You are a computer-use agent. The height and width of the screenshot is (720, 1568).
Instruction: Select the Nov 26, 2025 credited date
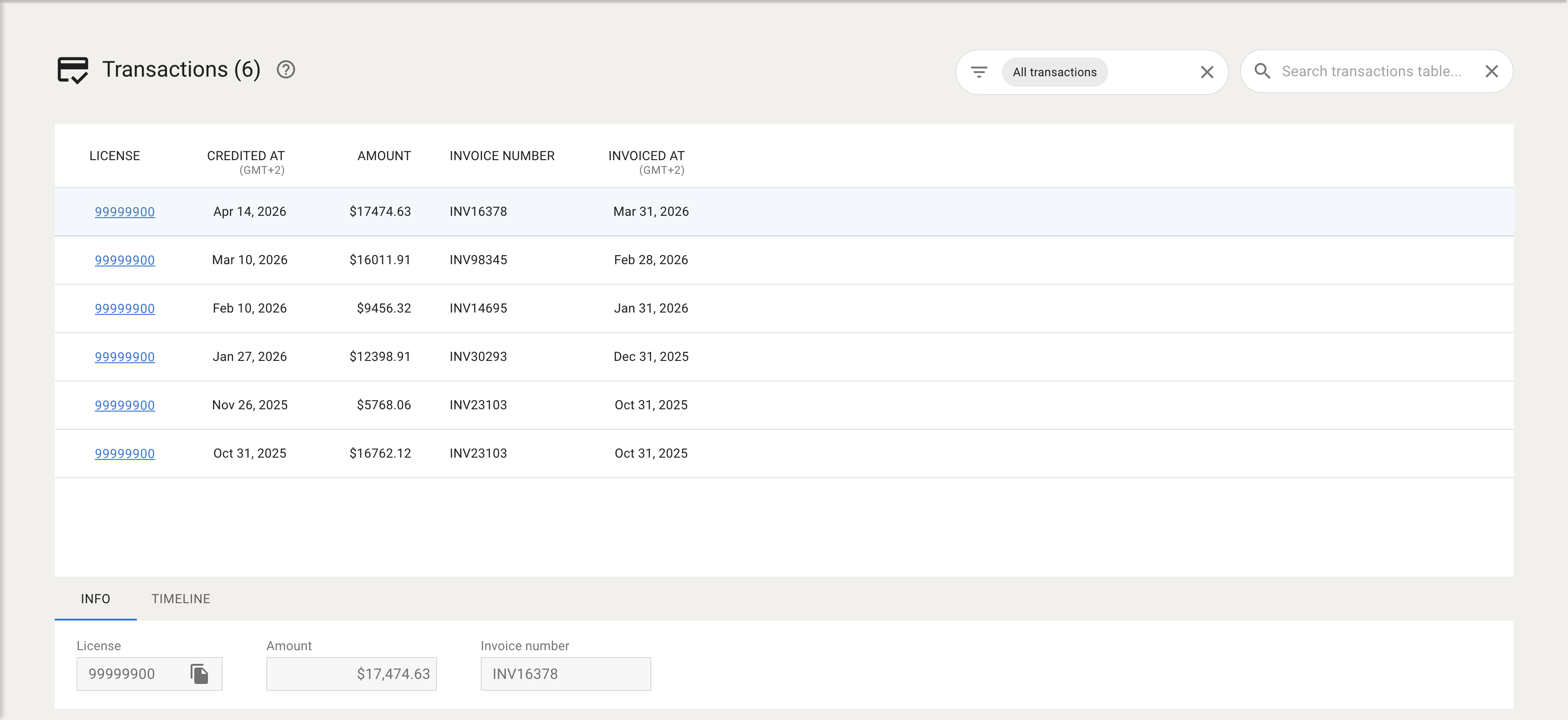249,405
